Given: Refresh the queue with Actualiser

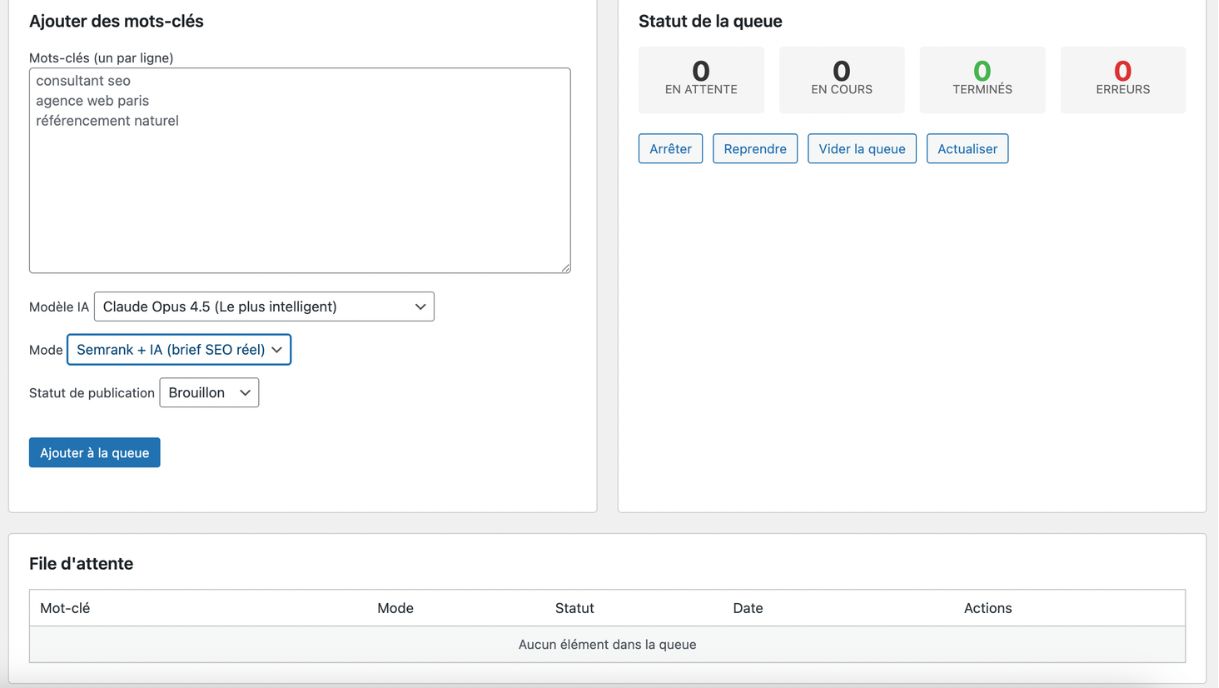Looking at the screenshot, I should [968, 149].
